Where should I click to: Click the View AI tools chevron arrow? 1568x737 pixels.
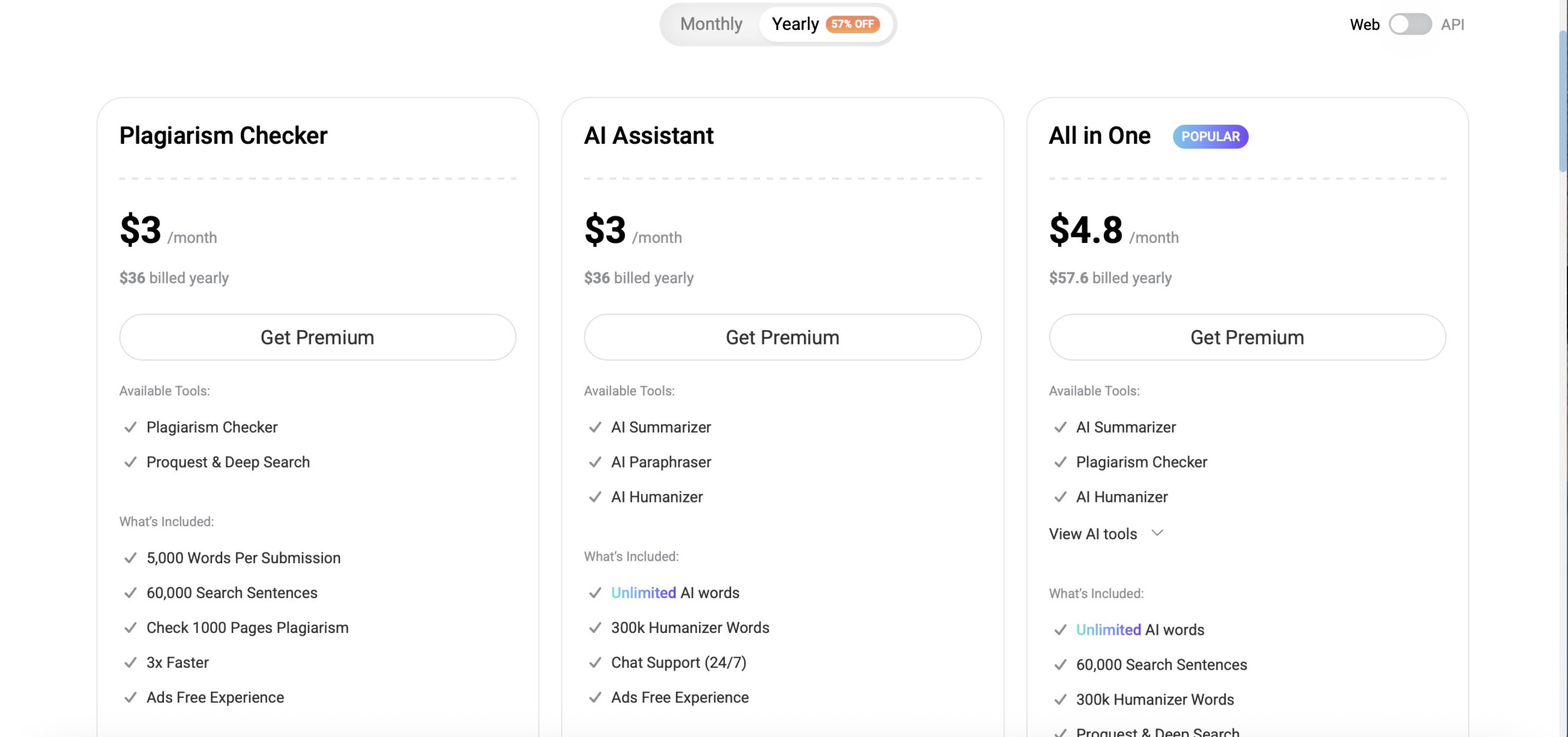tap(1157, 533)
